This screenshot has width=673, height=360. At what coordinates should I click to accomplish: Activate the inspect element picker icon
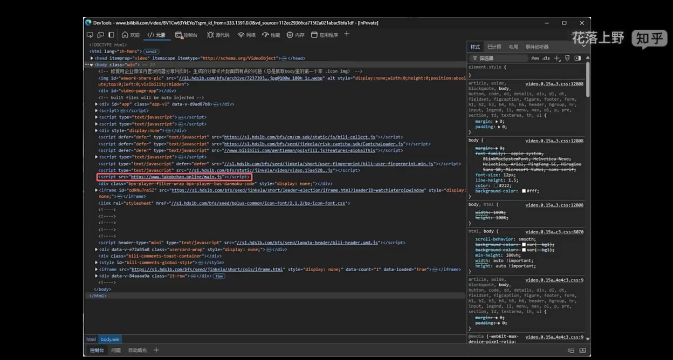pos(90,35)
